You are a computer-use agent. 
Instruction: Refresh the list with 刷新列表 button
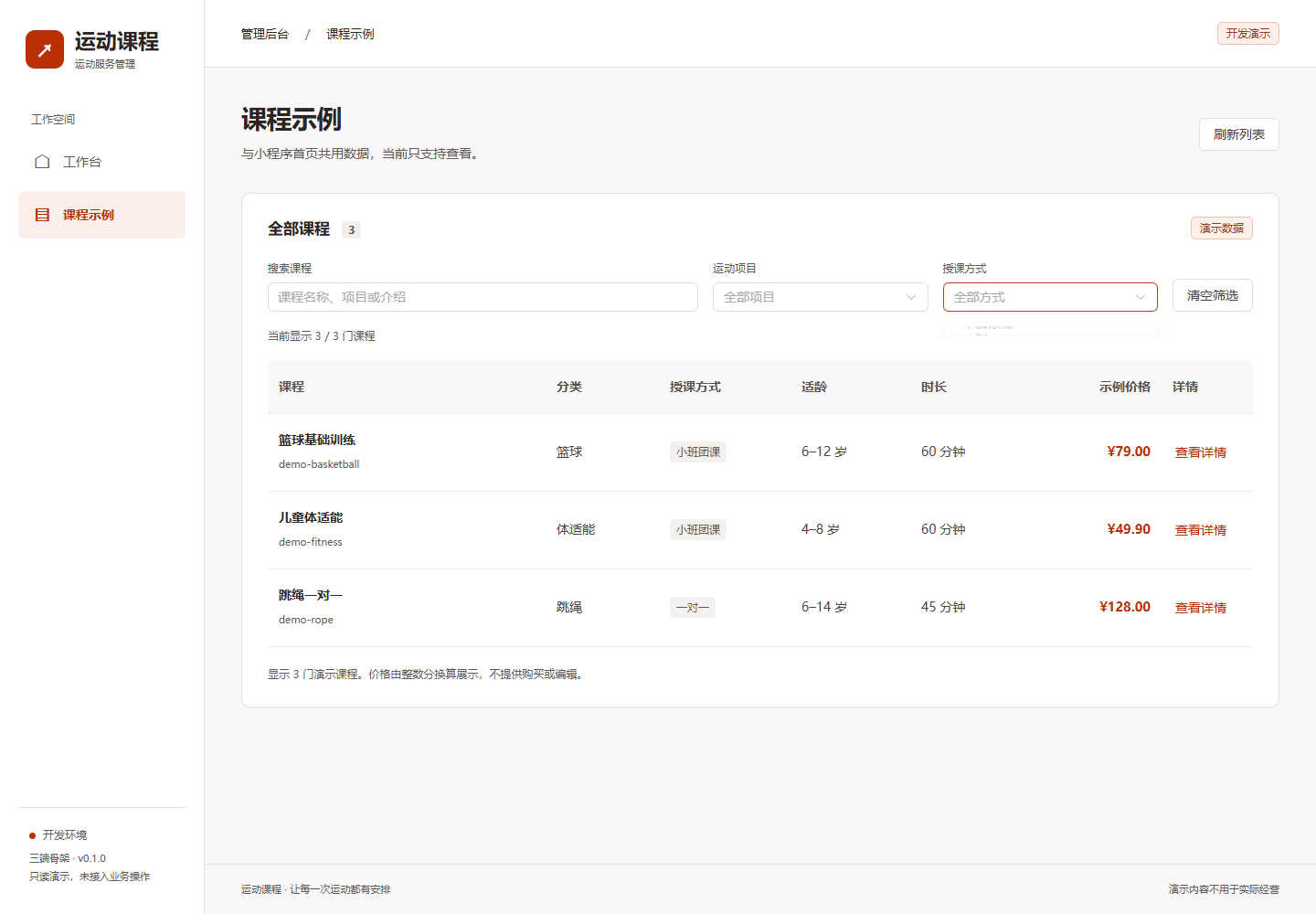click(x=1238, y=134)
